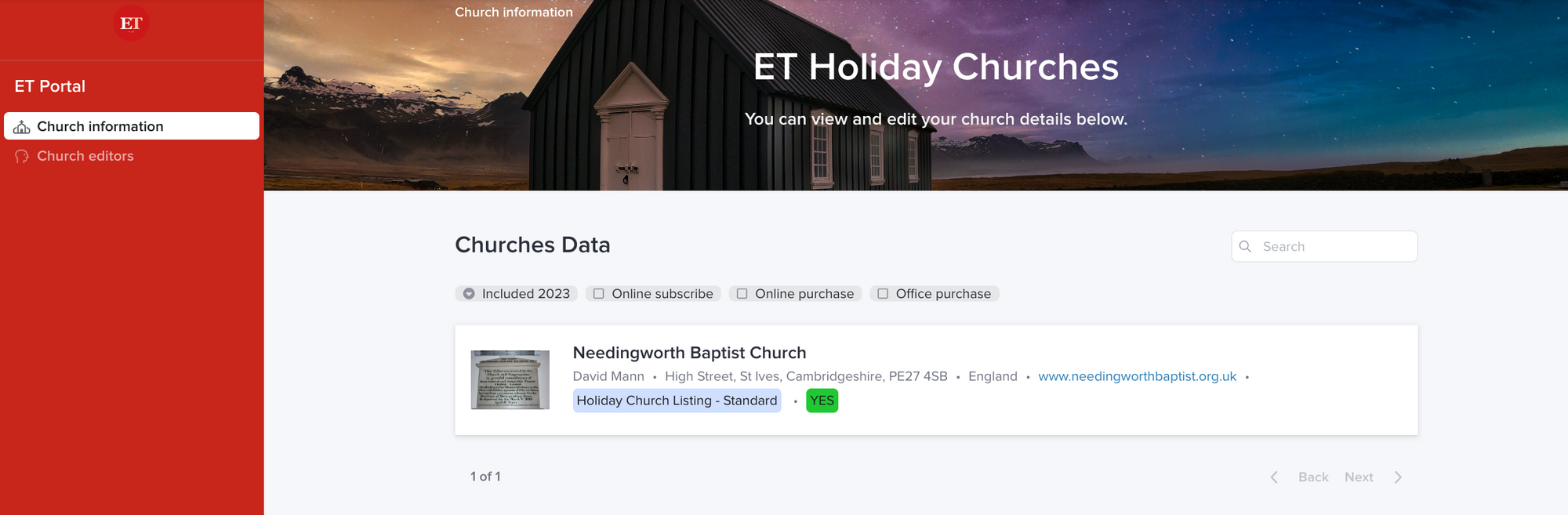Viewport: 1568px width, 515px height.
Task: Go to previous page with left chevron
Action: point(1274,477)
